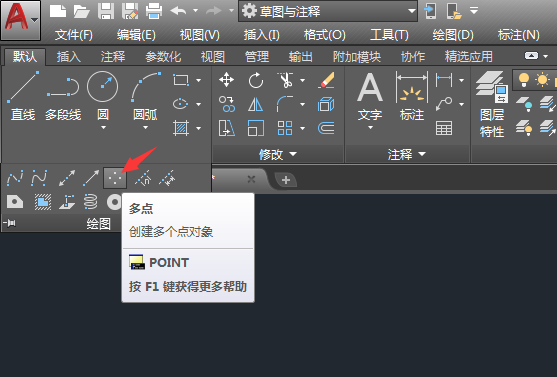Viewport: 557px width, 377px height.
Task: Select the 直线 line tool
Action: click(x=23, y=96)
